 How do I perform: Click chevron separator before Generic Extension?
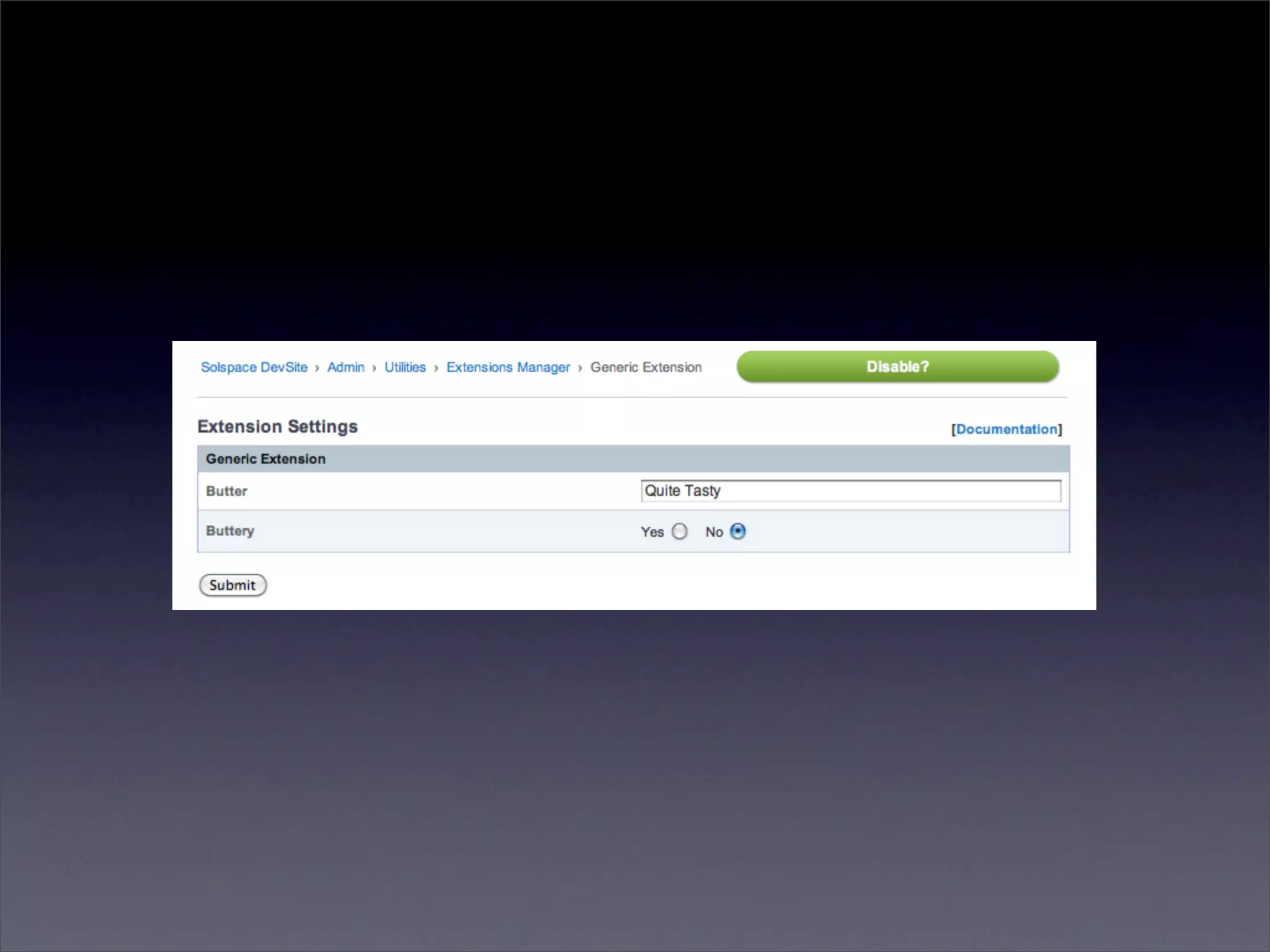click(x=580, y=368)
